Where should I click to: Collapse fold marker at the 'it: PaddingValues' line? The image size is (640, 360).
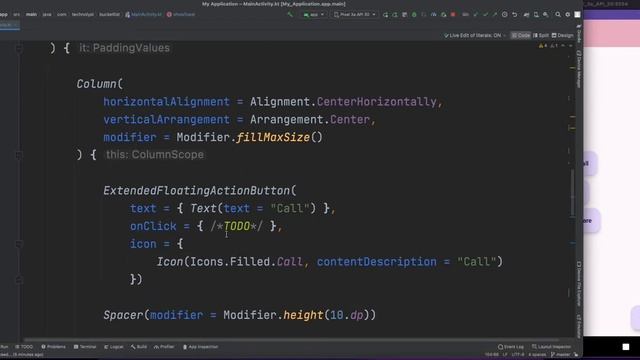tap(19, 48)
